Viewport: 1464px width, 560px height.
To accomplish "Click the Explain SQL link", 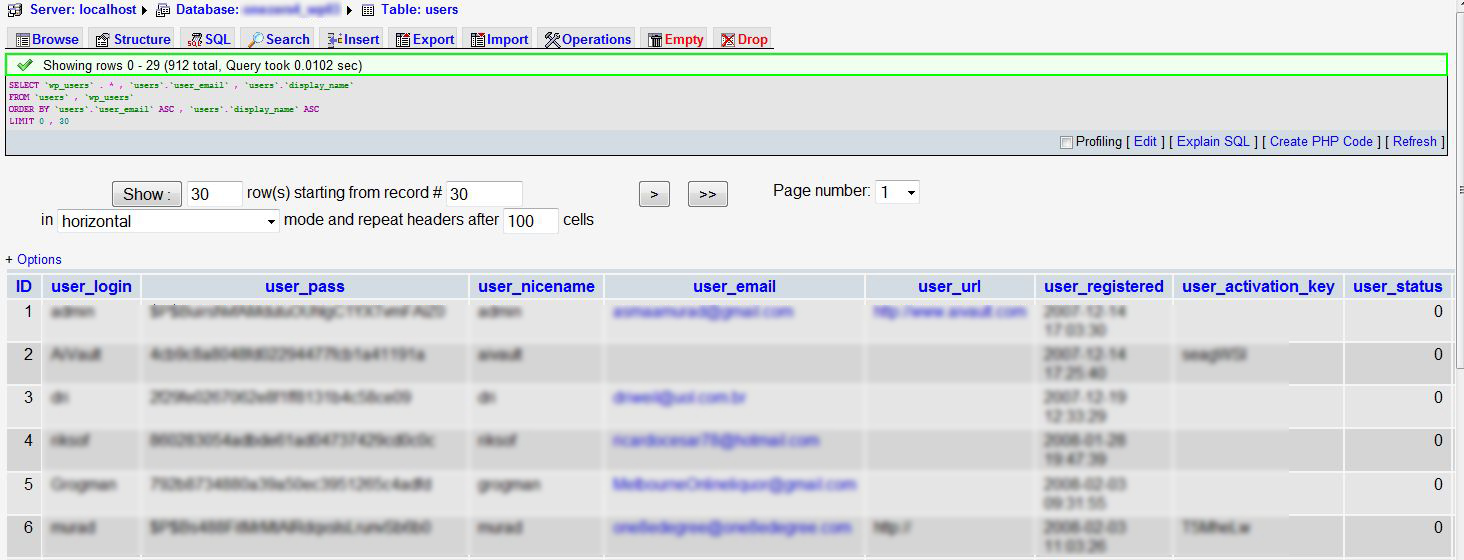I will [x=1213, y=142].
